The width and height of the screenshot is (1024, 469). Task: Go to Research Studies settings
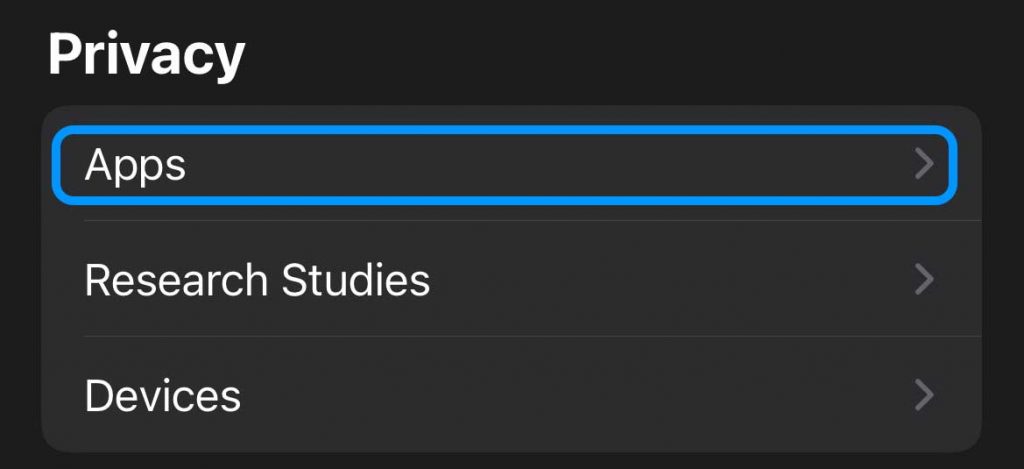(x=505, y=280)
